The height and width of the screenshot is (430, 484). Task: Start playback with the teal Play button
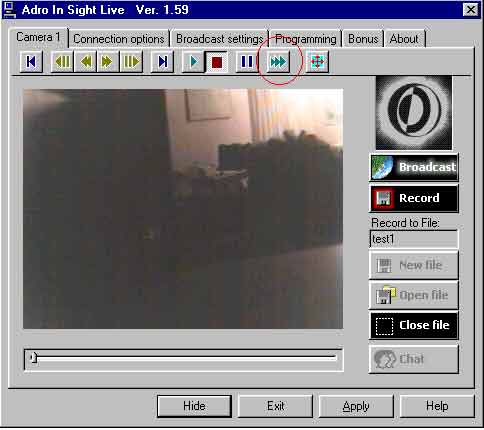click(x=193, y=62)
